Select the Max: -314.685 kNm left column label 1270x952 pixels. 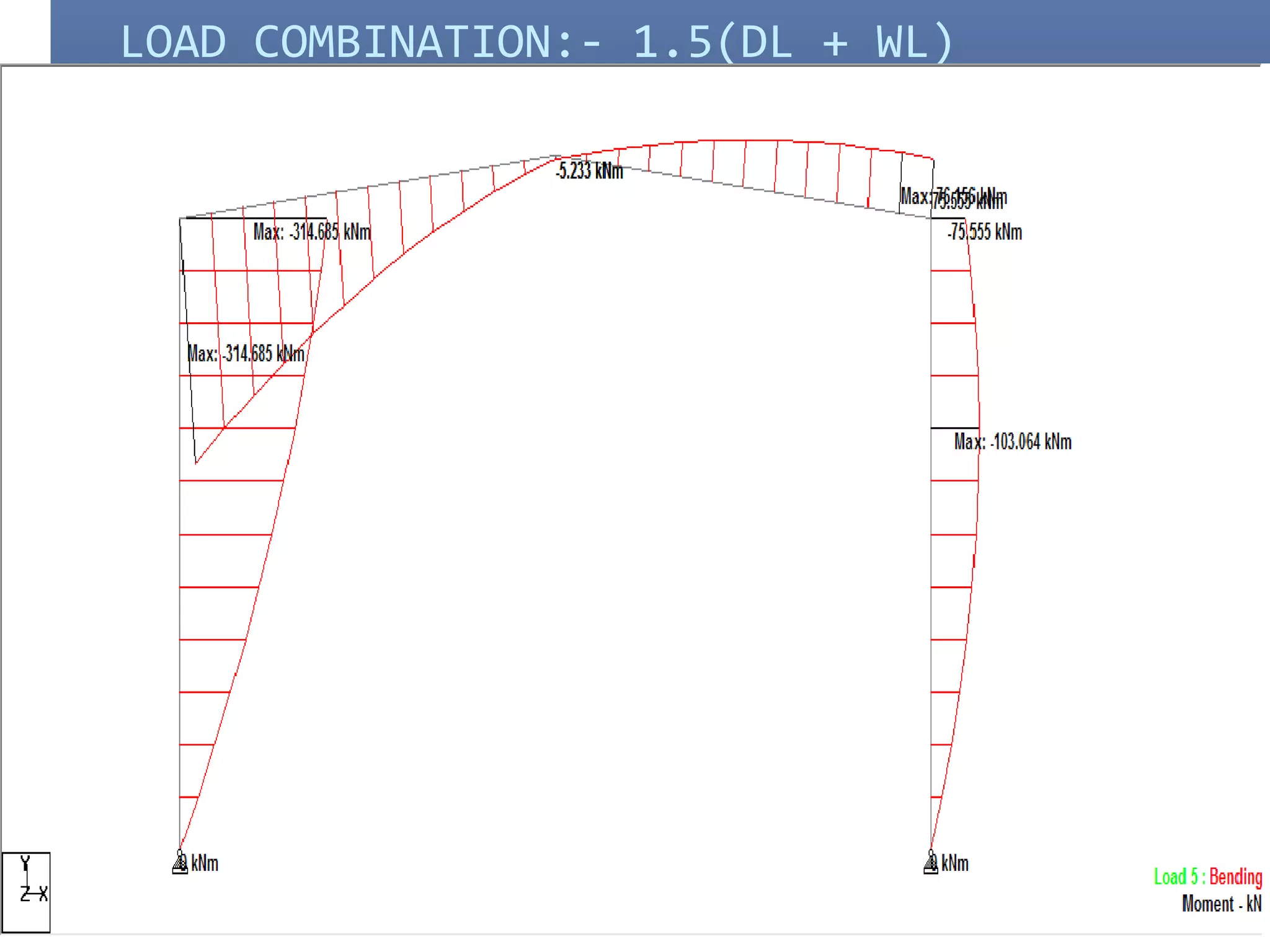(x=246, y=353)
